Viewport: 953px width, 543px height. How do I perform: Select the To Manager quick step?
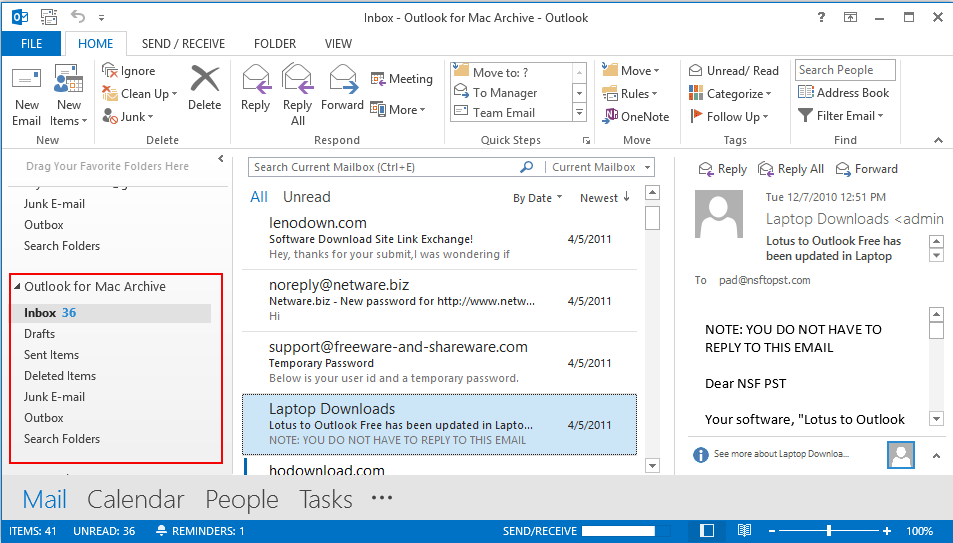coord(511,92)
